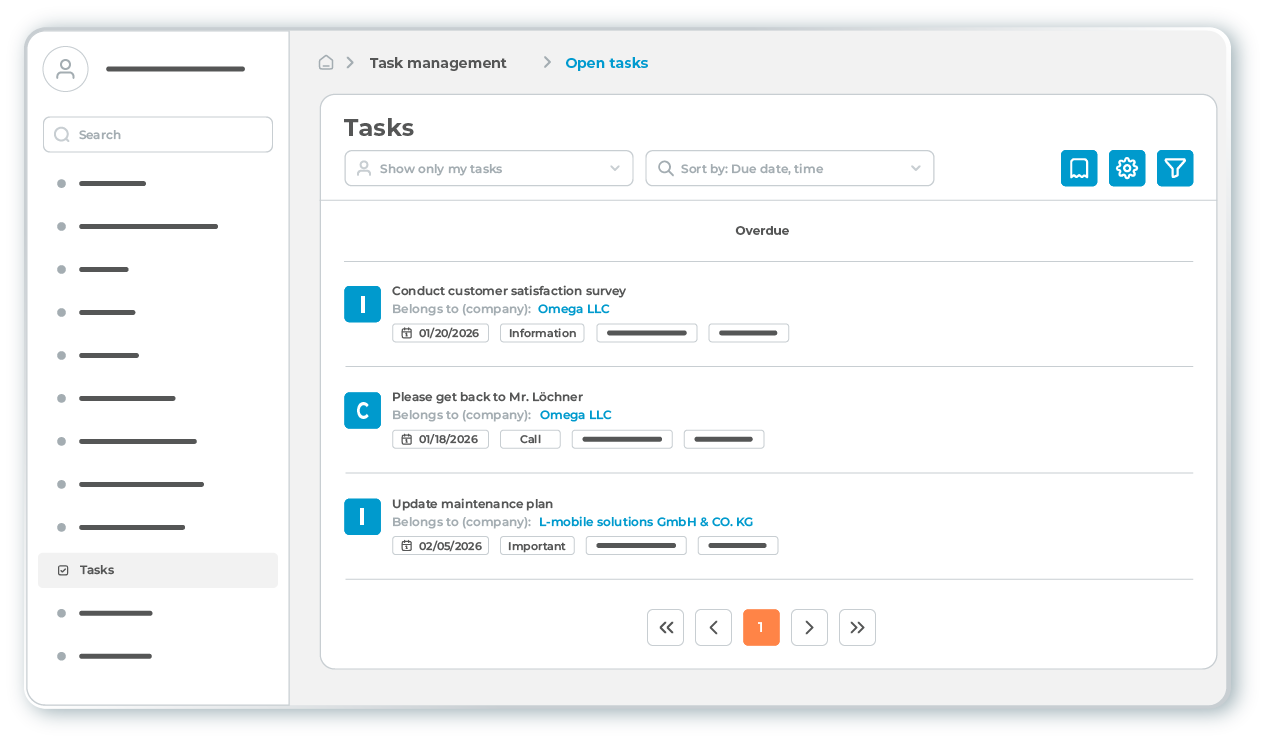Open Omega LLC link in the survey task
This screenshot has width=1266, height=742.
click(573, 309)
